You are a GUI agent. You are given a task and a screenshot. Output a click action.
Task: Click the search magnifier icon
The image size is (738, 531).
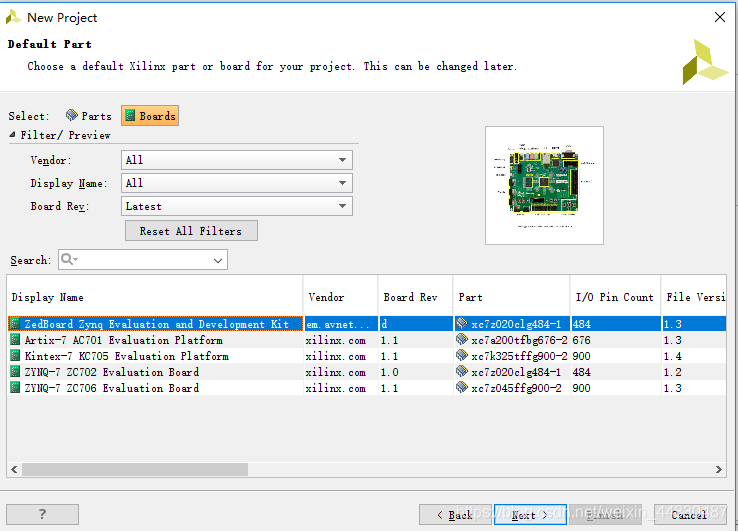pyautogui.click(x=69, y=259)
